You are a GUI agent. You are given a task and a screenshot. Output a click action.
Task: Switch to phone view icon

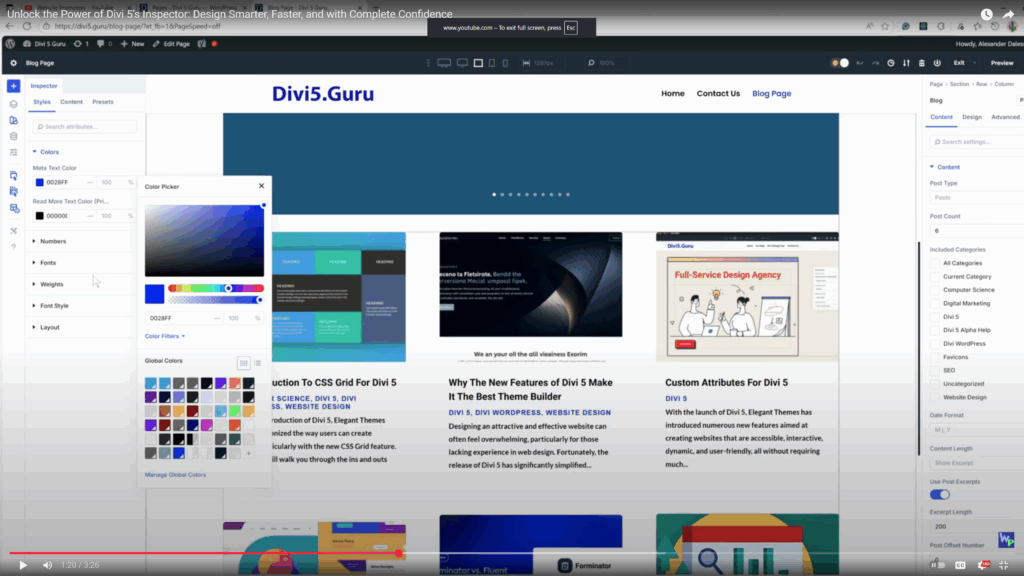pos(505,63)
